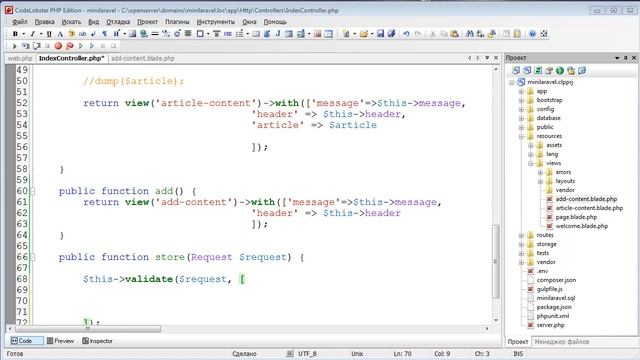
Task: Open the Правка menu
Action: (x=44, y=22)
